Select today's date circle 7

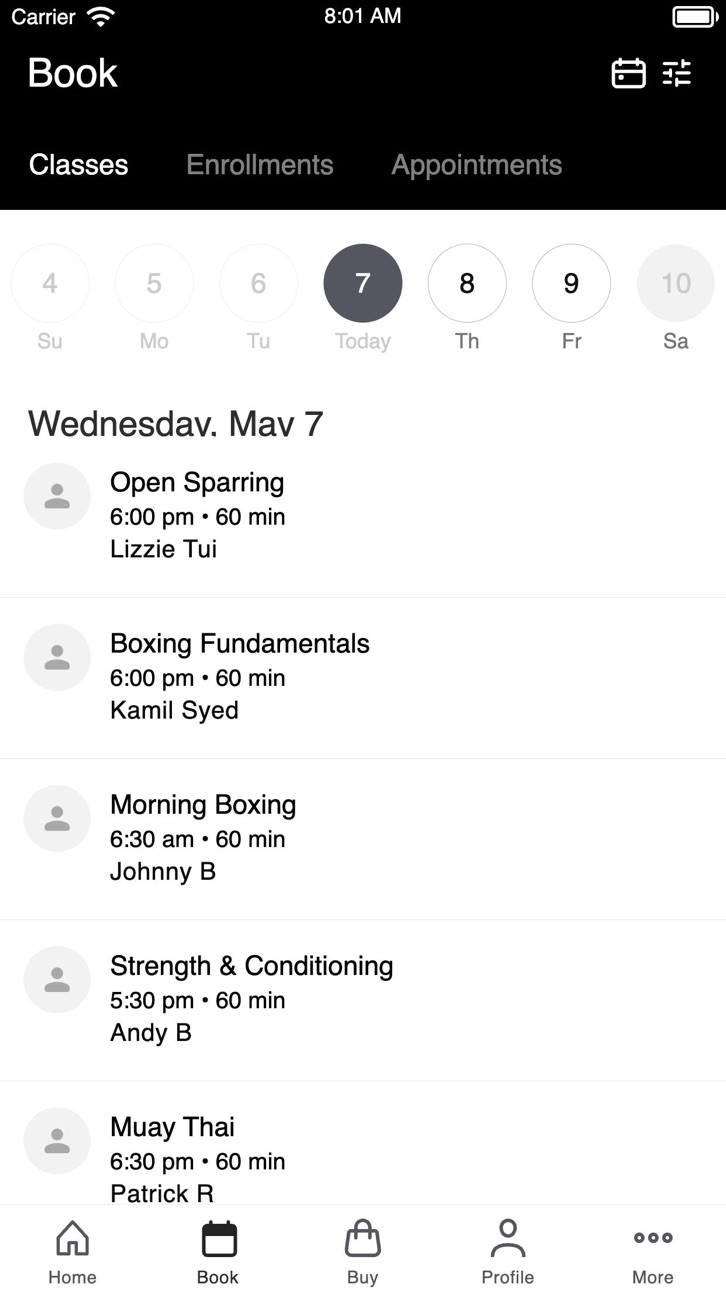pyautogui.click(x=363, y=283)
